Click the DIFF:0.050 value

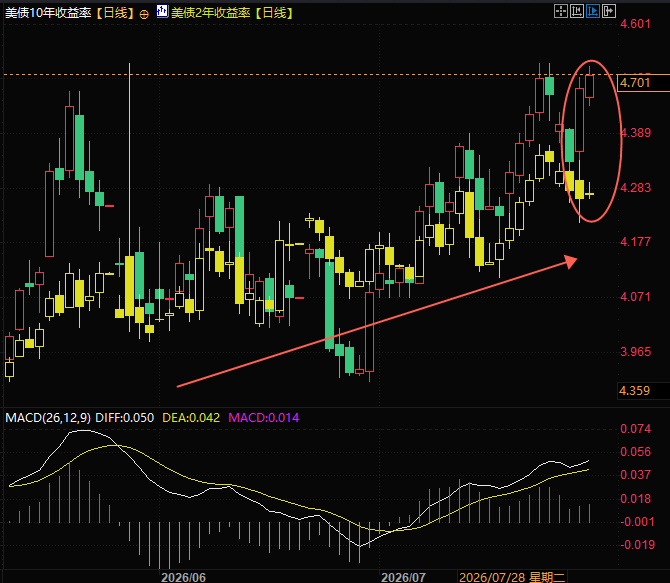124,418
